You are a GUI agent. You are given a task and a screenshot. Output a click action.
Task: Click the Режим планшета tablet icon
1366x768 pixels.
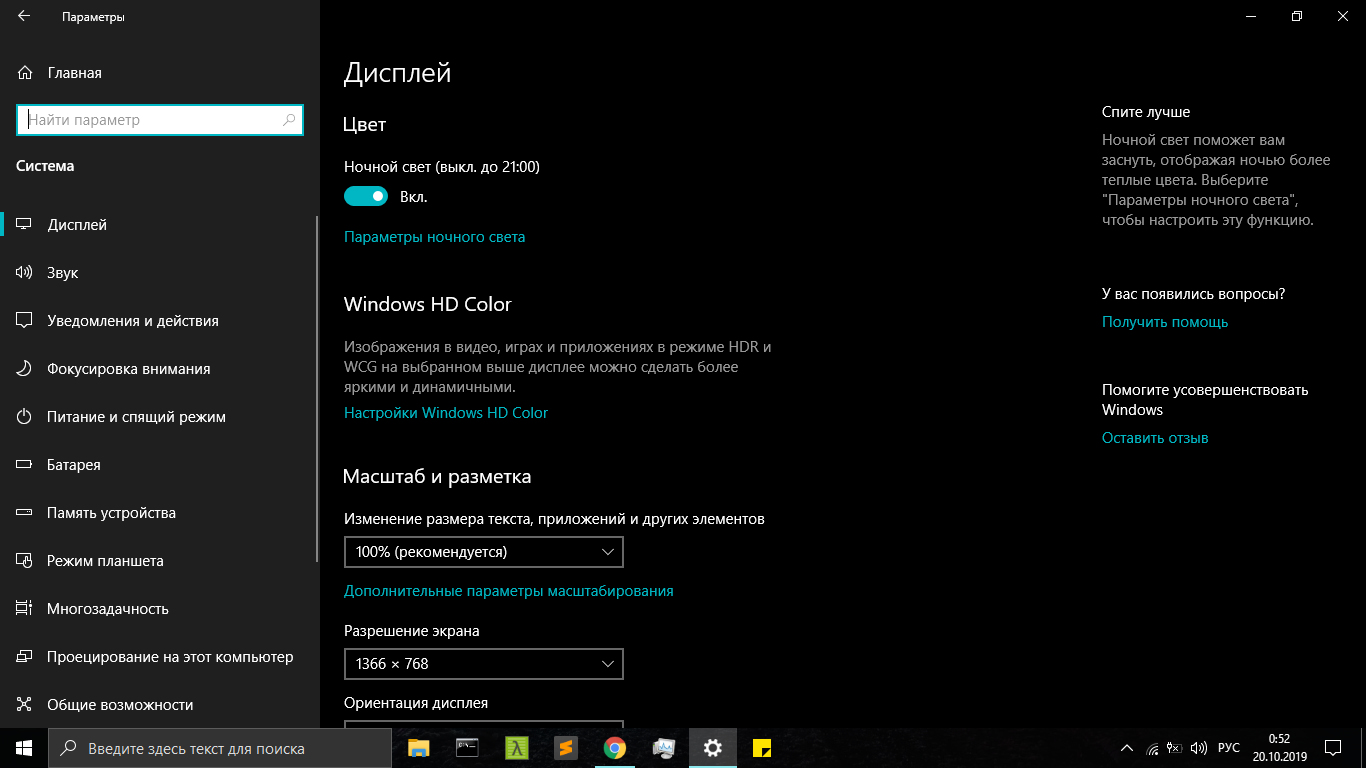[25, 561]
